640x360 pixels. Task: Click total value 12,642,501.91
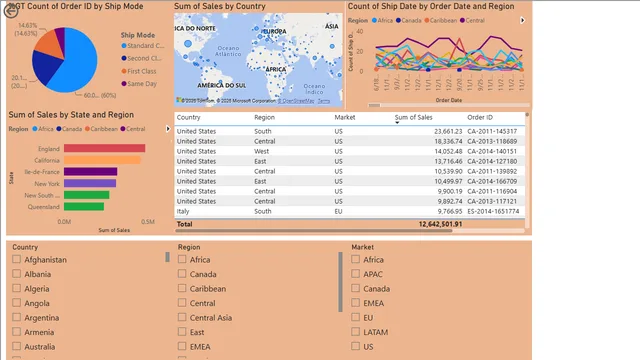click(x=440, y=224)
